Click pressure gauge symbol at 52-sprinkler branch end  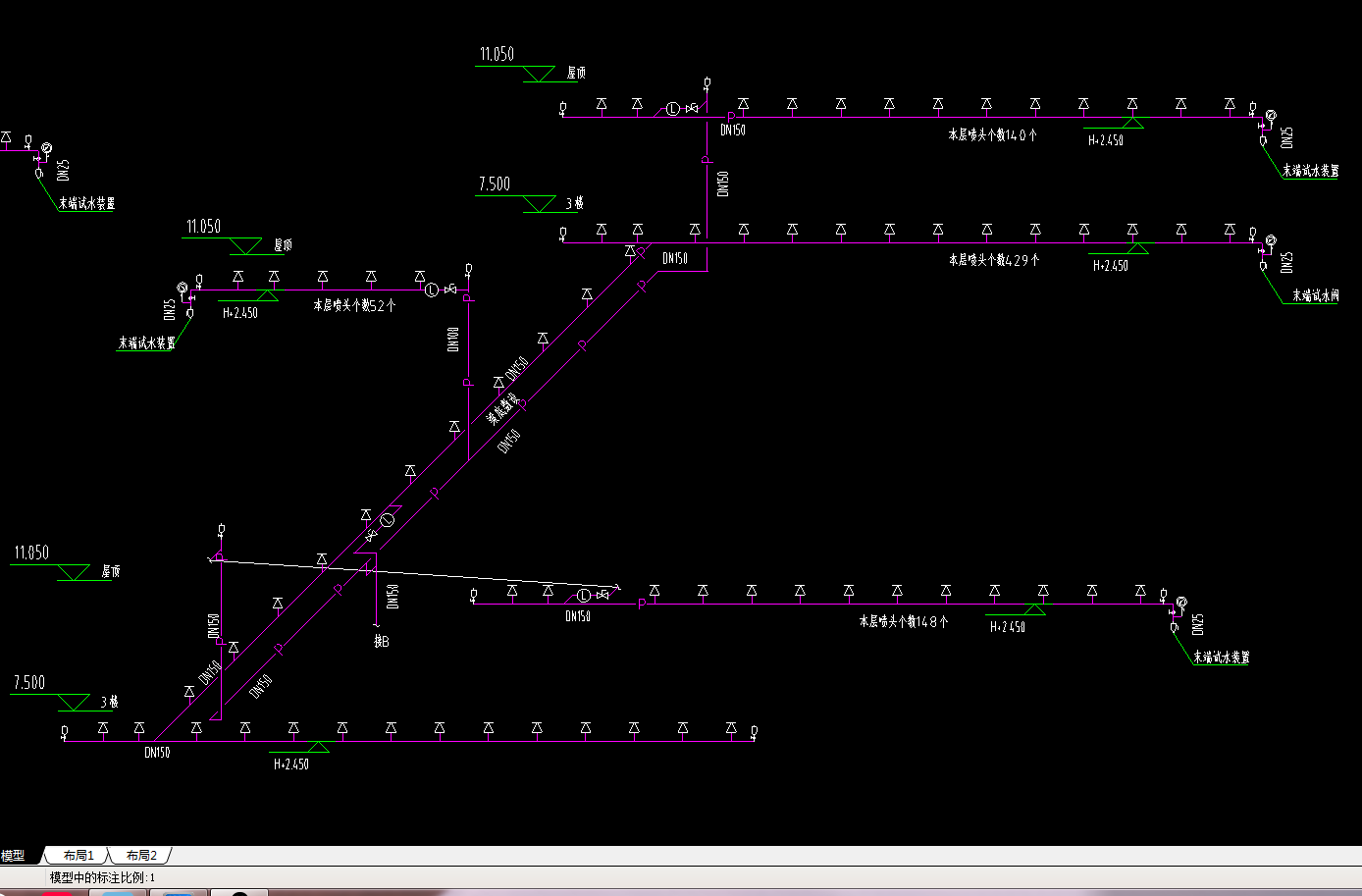click(x=182, y=287)
